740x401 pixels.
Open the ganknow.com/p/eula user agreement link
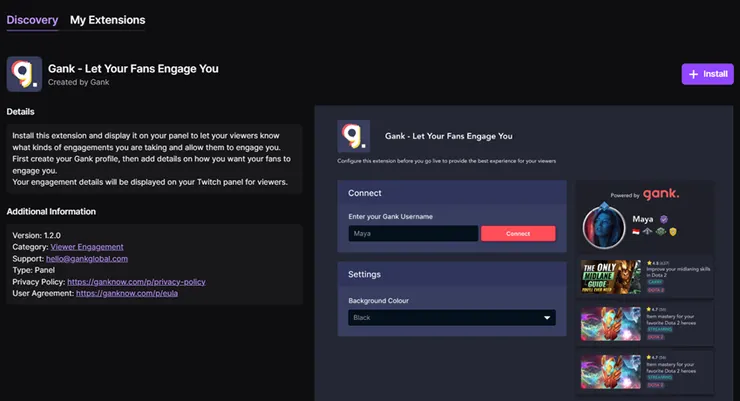tap(127, 293)
